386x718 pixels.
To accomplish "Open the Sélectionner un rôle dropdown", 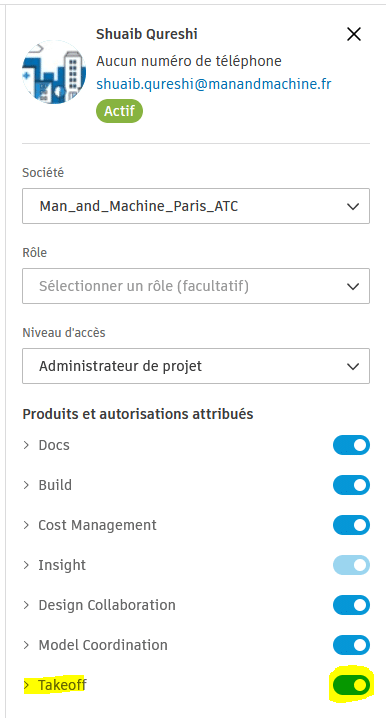I will (196, 286).
